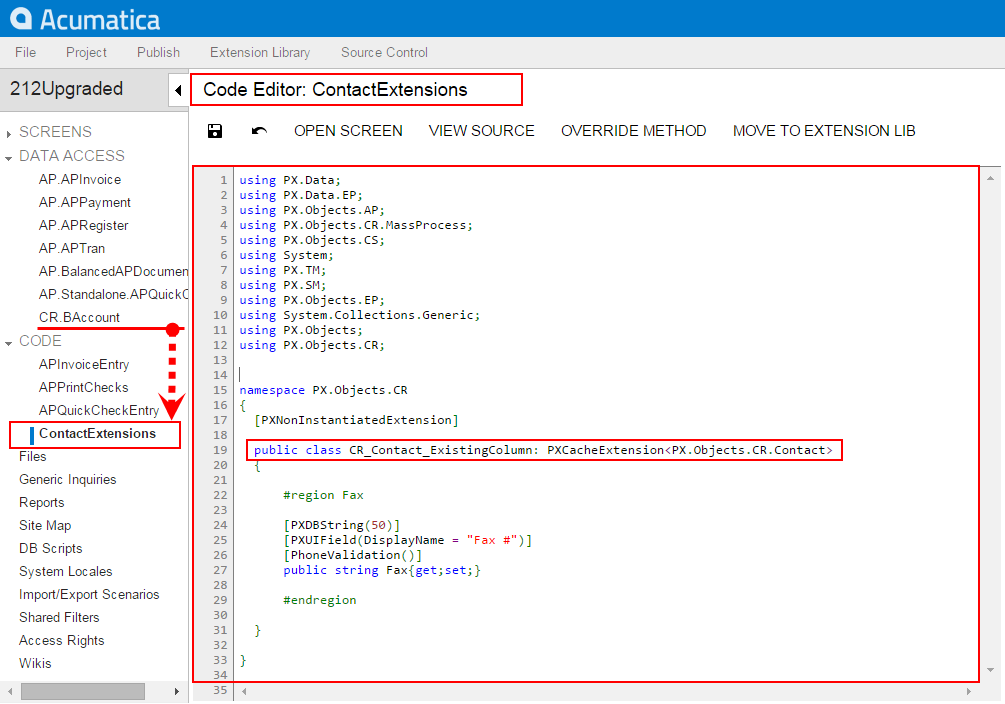Viewport: 1005px width, 704px height.
Task: Open the Publish menu
Action: click(x=158, y=52)
